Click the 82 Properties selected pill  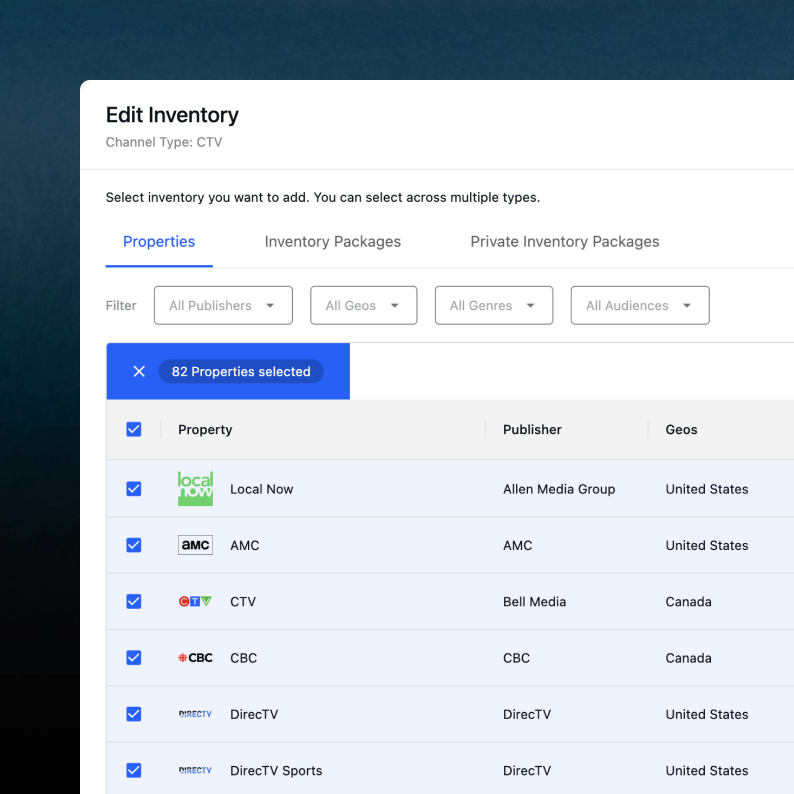(x=241, y=371)
